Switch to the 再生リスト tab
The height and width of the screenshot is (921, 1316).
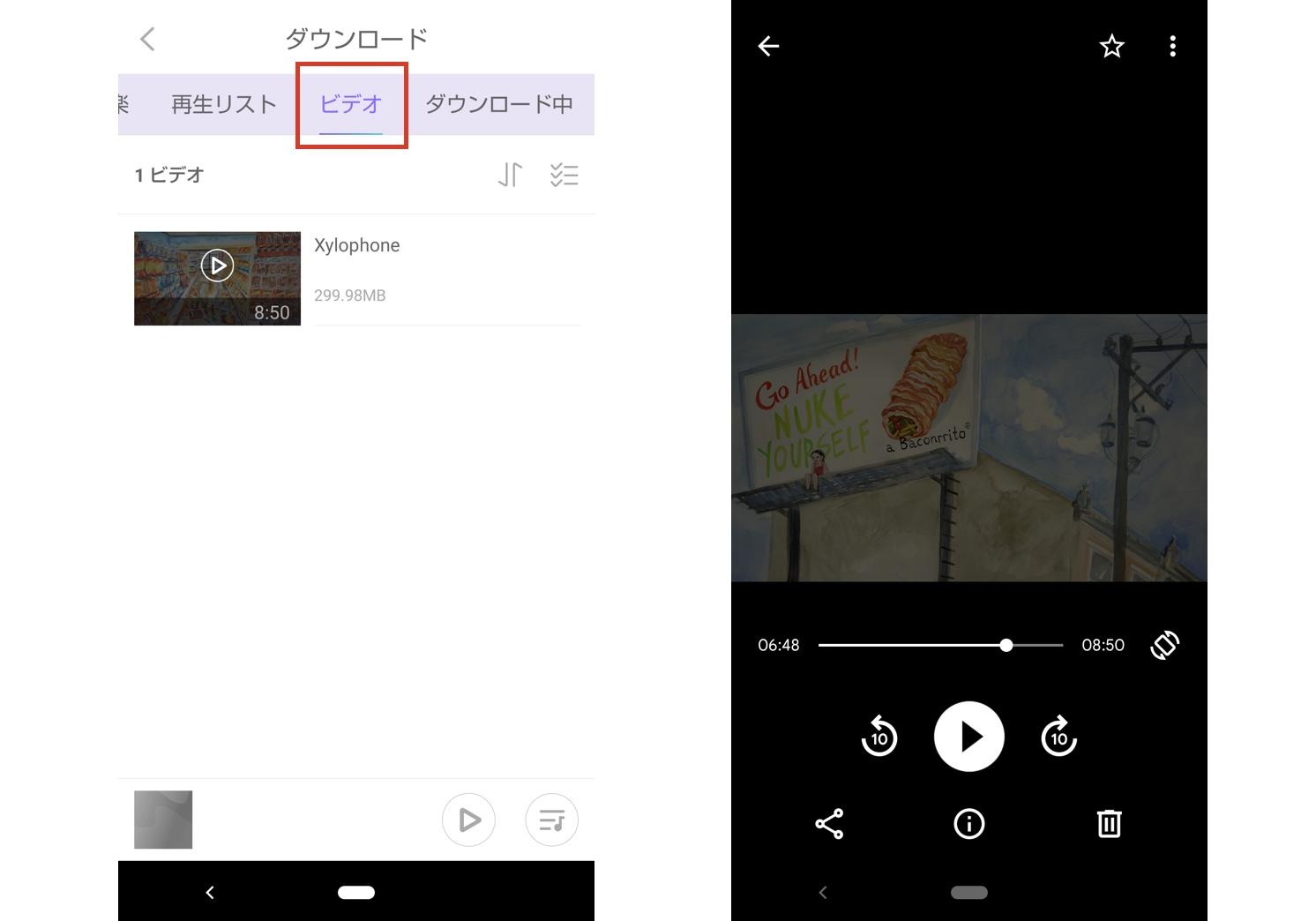(224, 104)
